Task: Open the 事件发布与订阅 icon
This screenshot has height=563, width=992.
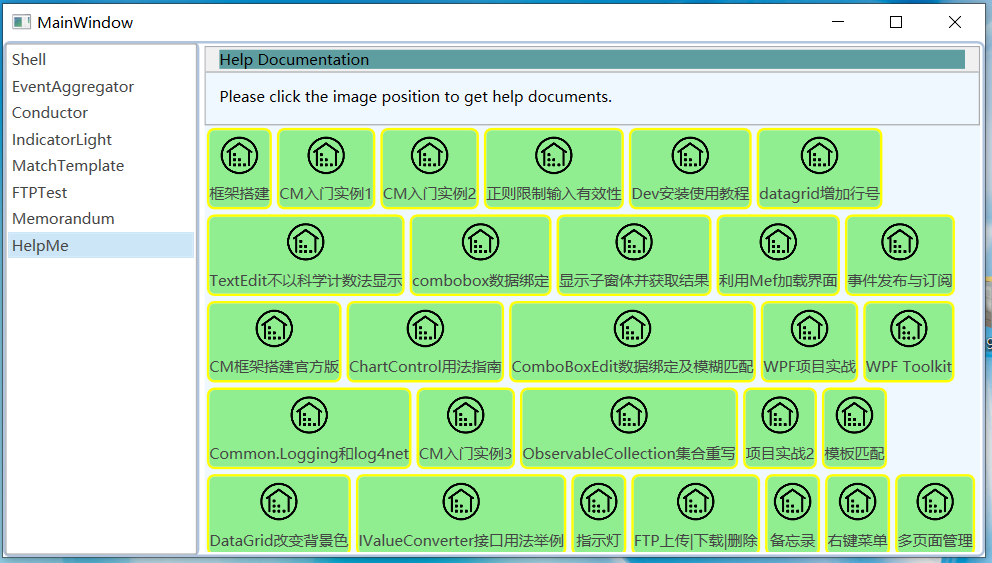Action: click(900, 242)
